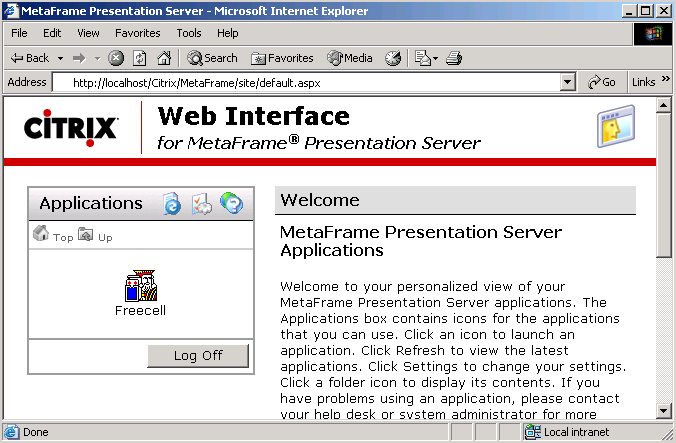The height and width of the screenshot is (443, 676).
Task: Expand the Mail button dropdown arrow
Action: tap(435, 58)
